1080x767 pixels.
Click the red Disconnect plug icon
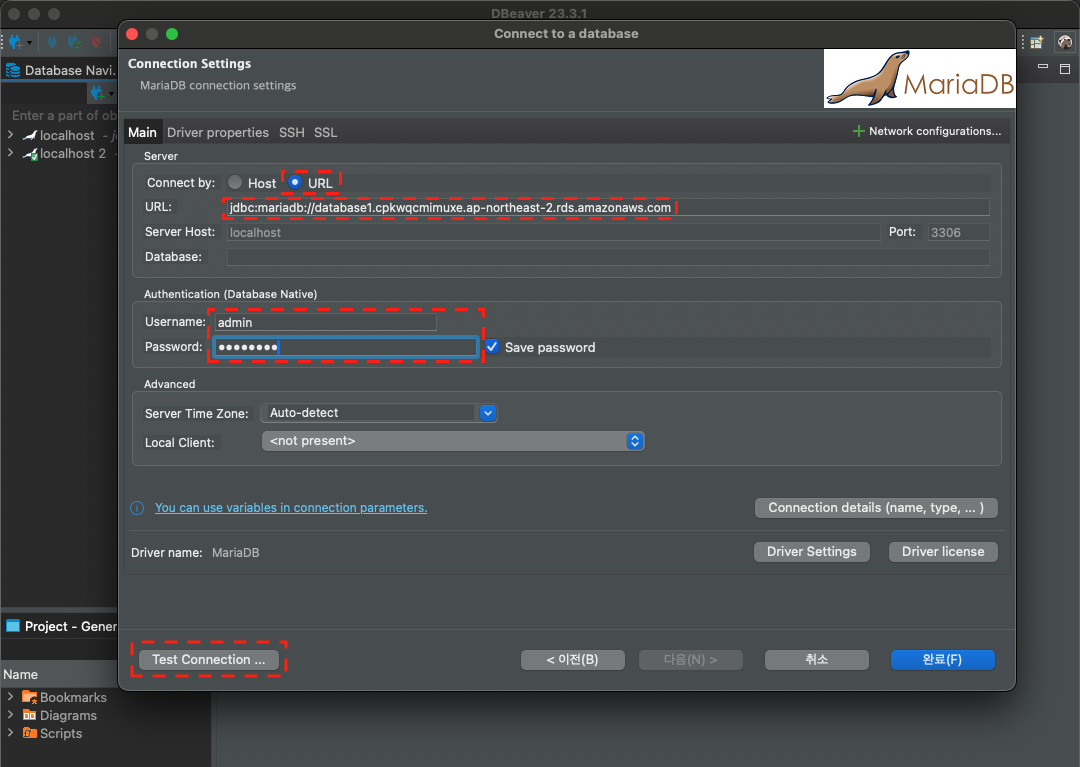pyautogui.click(x=96, y=42)
